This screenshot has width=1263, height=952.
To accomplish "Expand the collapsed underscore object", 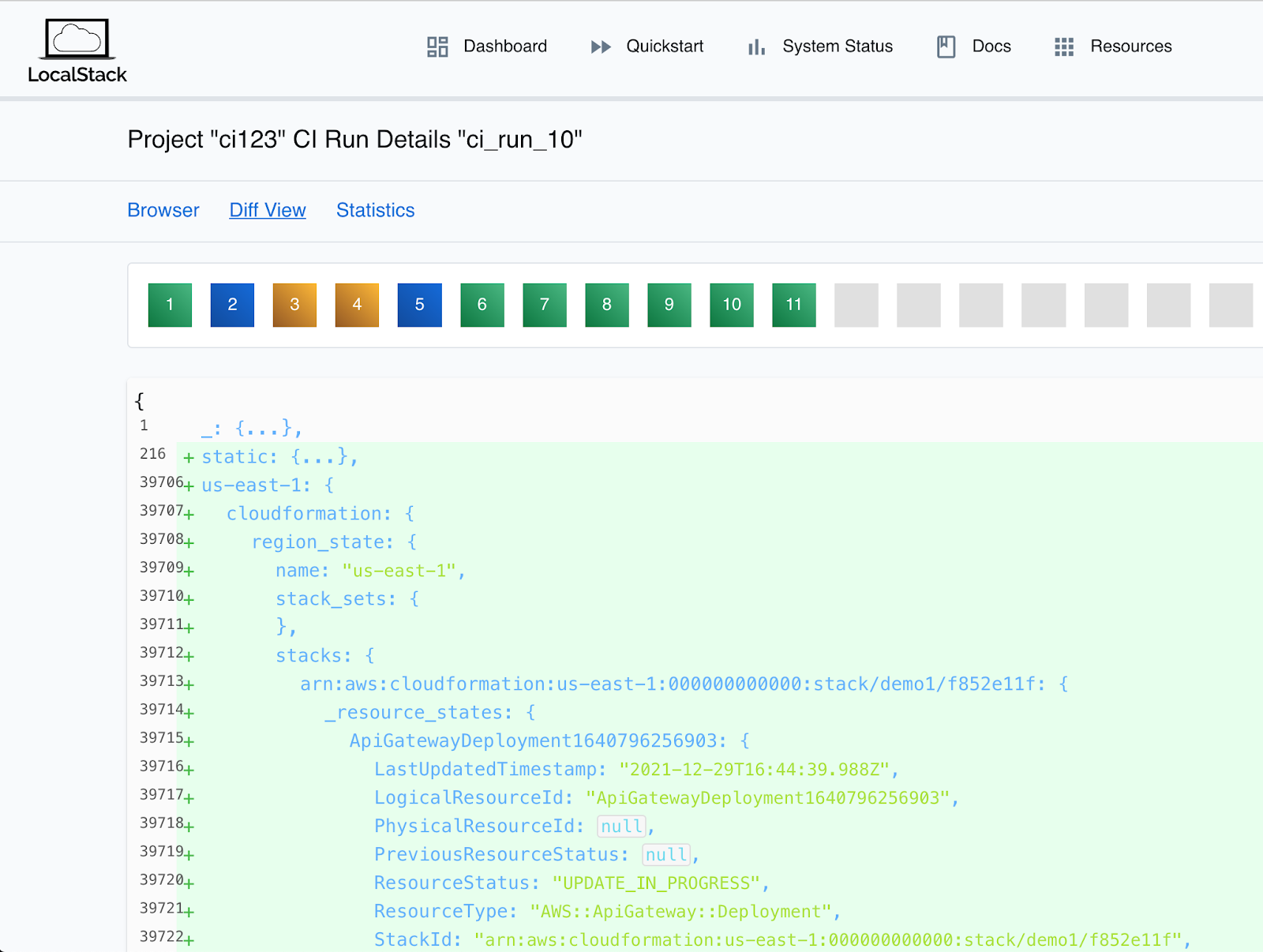I will 263,429.
